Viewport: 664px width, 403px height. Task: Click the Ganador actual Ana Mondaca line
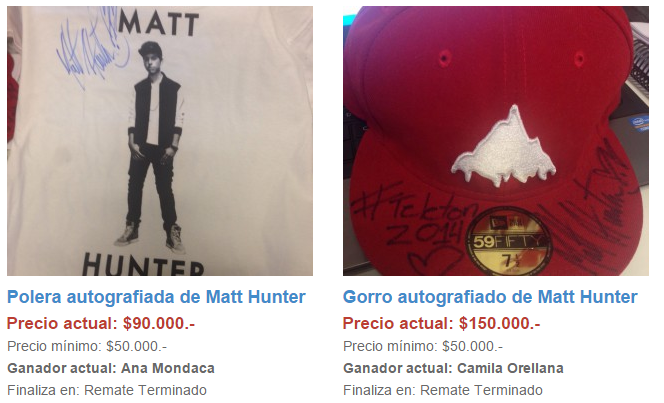click(111, 368)
